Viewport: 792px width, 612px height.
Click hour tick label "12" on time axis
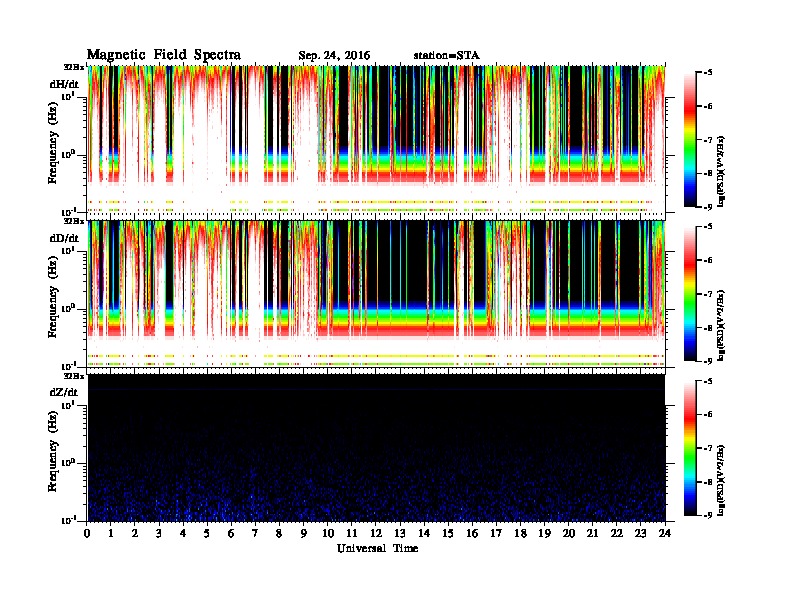376,533
